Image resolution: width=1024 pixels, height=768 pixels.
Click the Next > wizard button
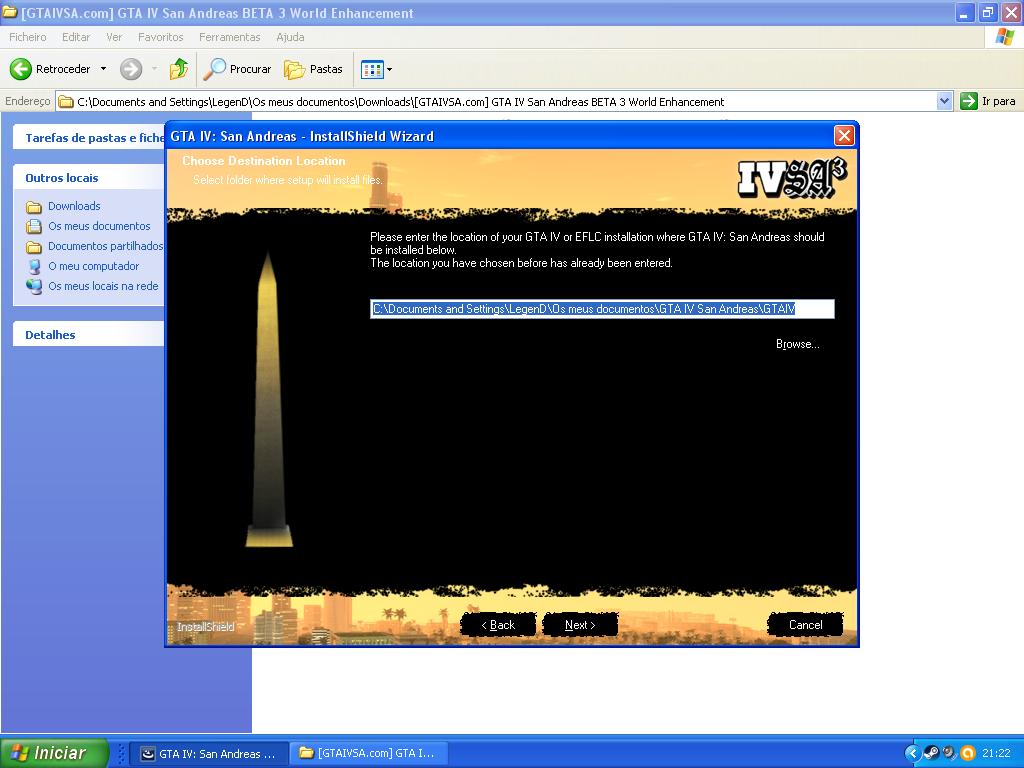(580, 625)
